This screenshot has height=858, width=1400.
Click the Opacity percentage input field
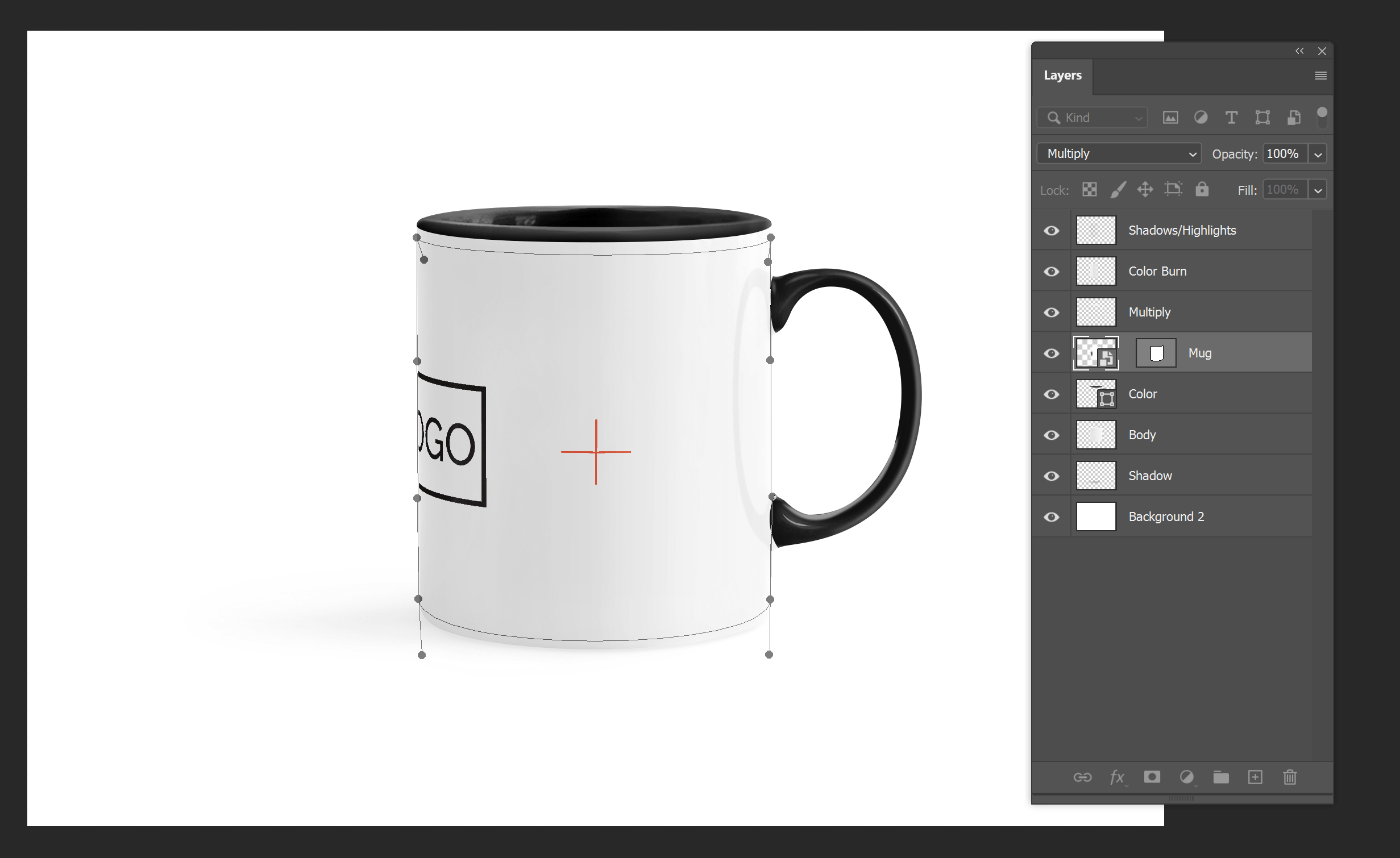(x=1285, y=154)
